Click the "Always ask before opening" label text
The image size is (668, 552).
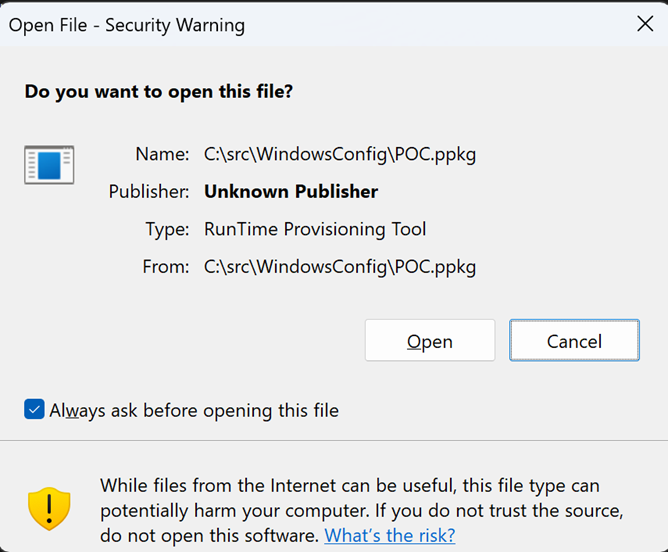coord(194,410)
